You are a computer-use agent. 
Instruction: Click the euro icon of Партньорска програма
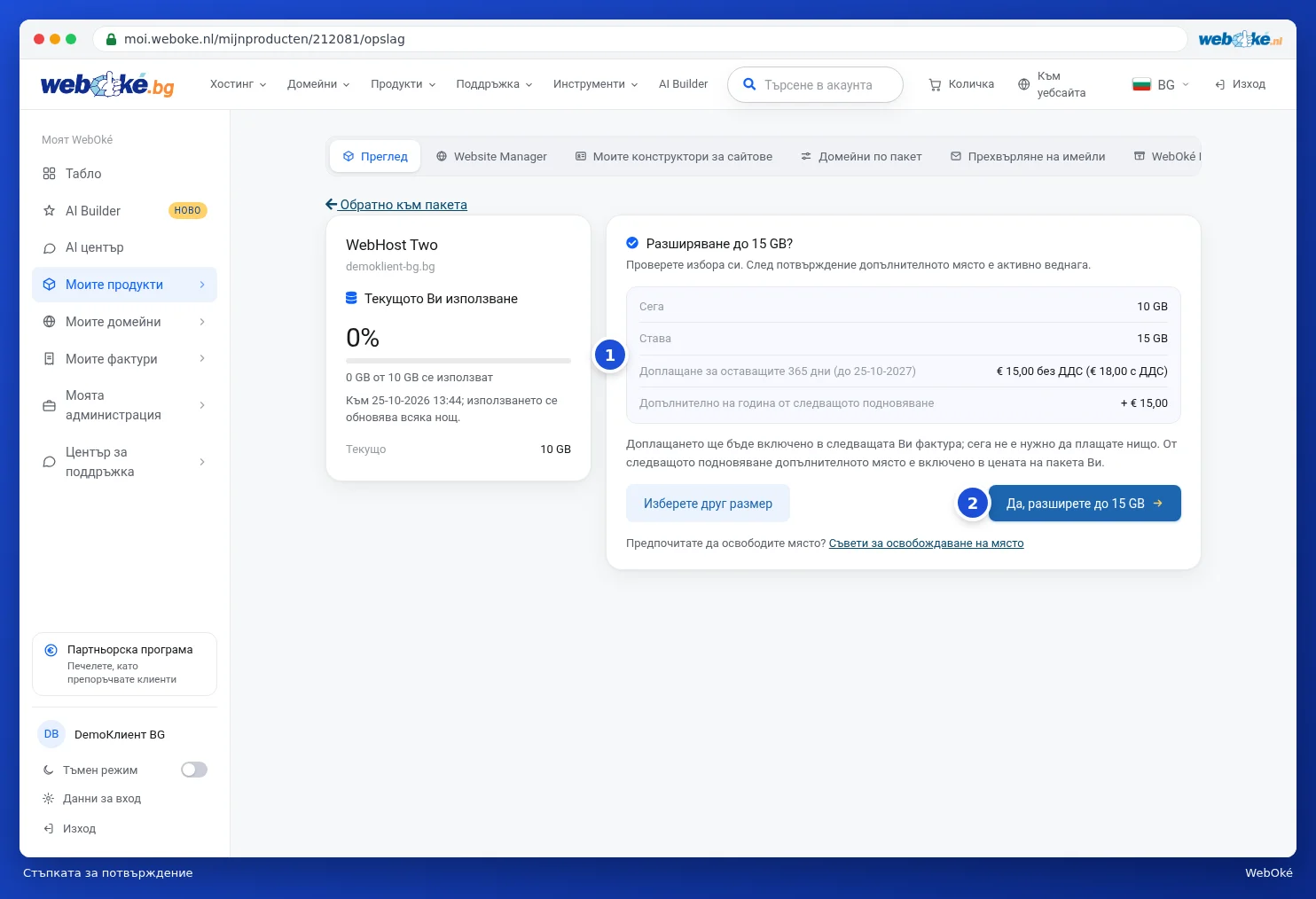[51, 650]
